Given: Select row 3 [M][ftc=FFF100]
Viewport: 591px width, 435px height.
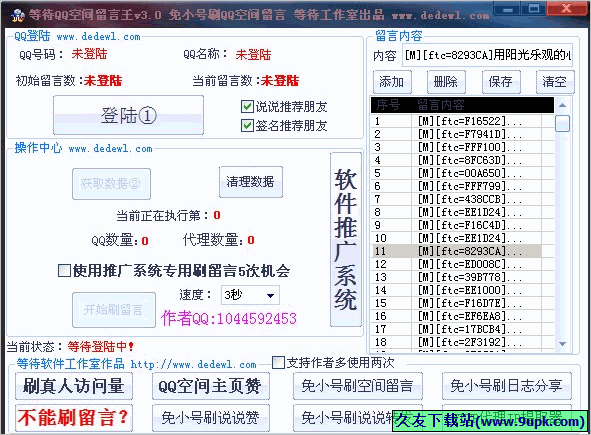Looking at the screenshot, I should tap(462, 147).
